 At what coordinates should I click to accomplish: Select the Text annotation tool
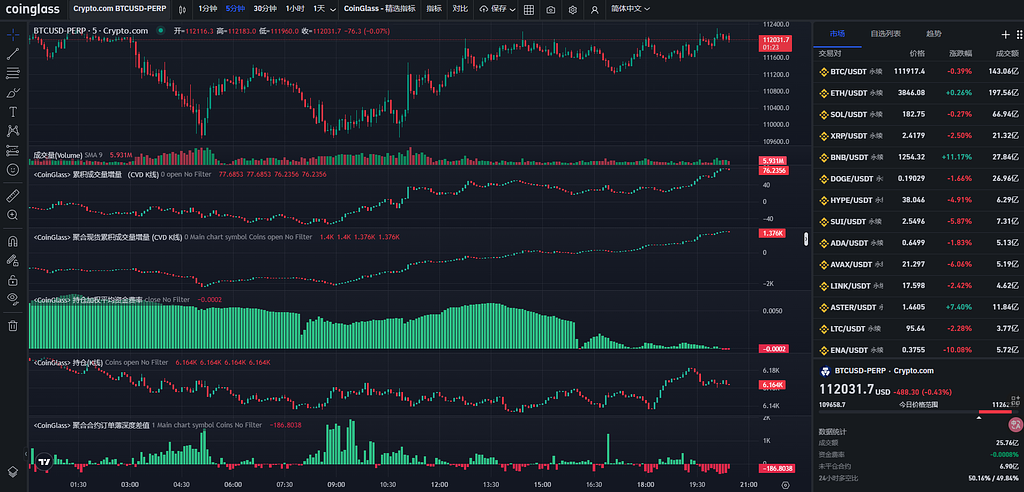(13, 112)
